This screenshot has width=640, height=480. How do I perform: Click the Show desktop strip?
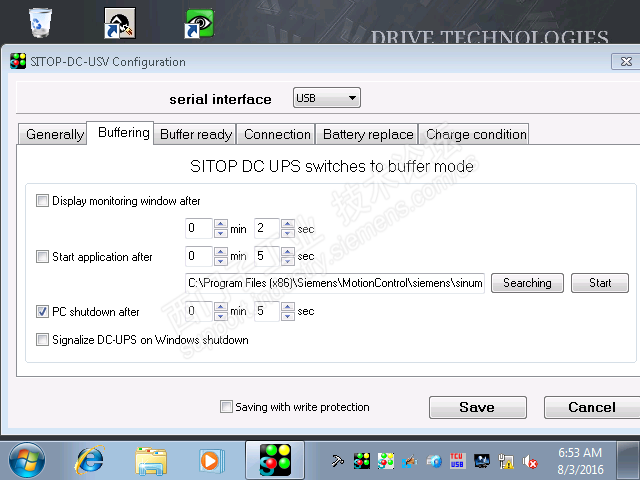(x=628, y=460)
